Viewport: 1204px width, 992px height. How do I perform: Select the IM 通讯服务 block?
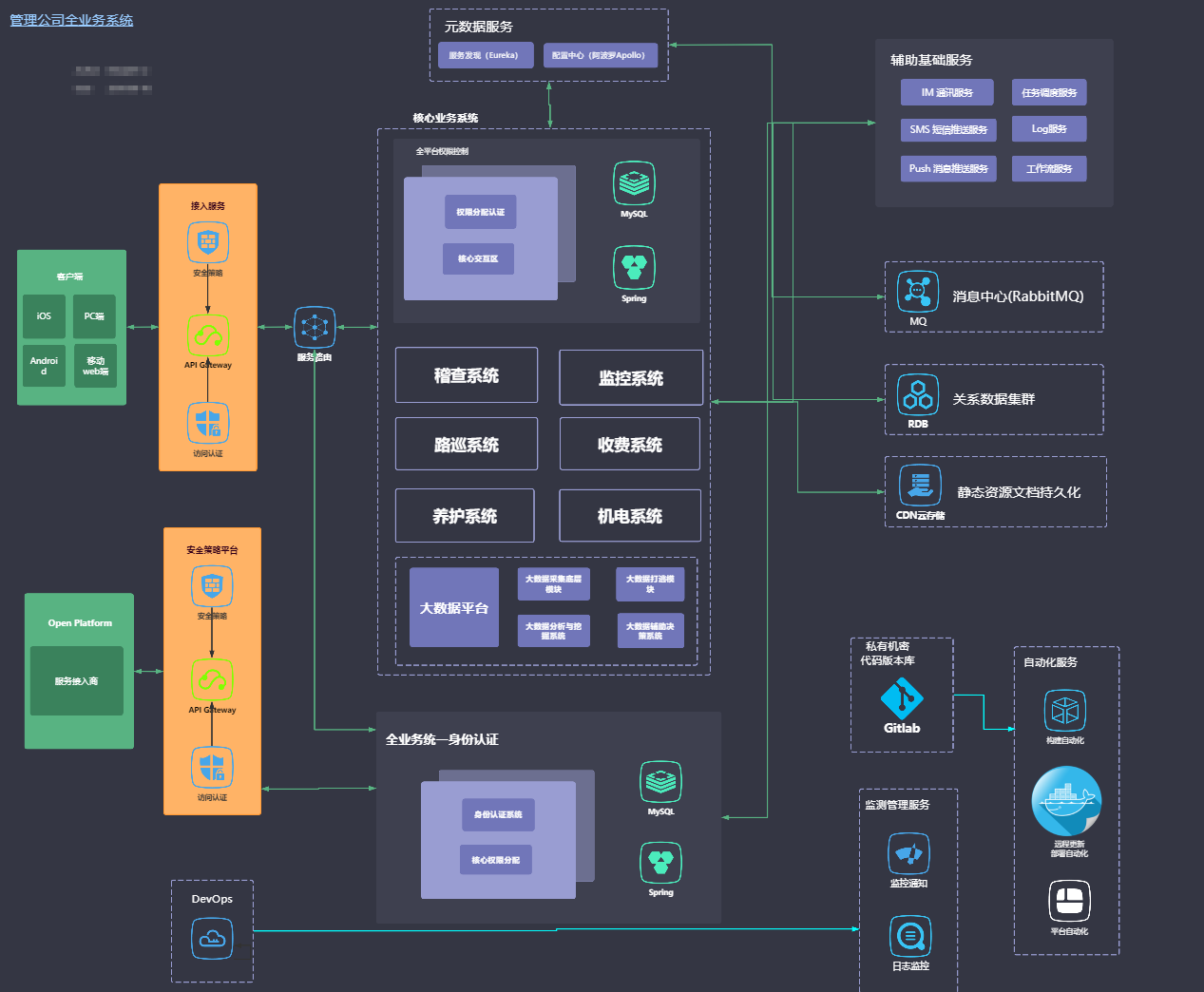point(947,92)
